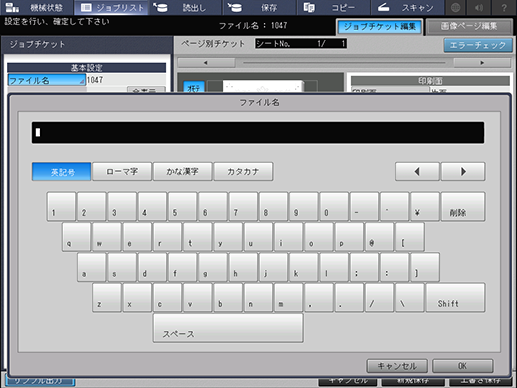Tap the m key
The width and height of the screenshot is (517, 388).
tap(288, 298)
